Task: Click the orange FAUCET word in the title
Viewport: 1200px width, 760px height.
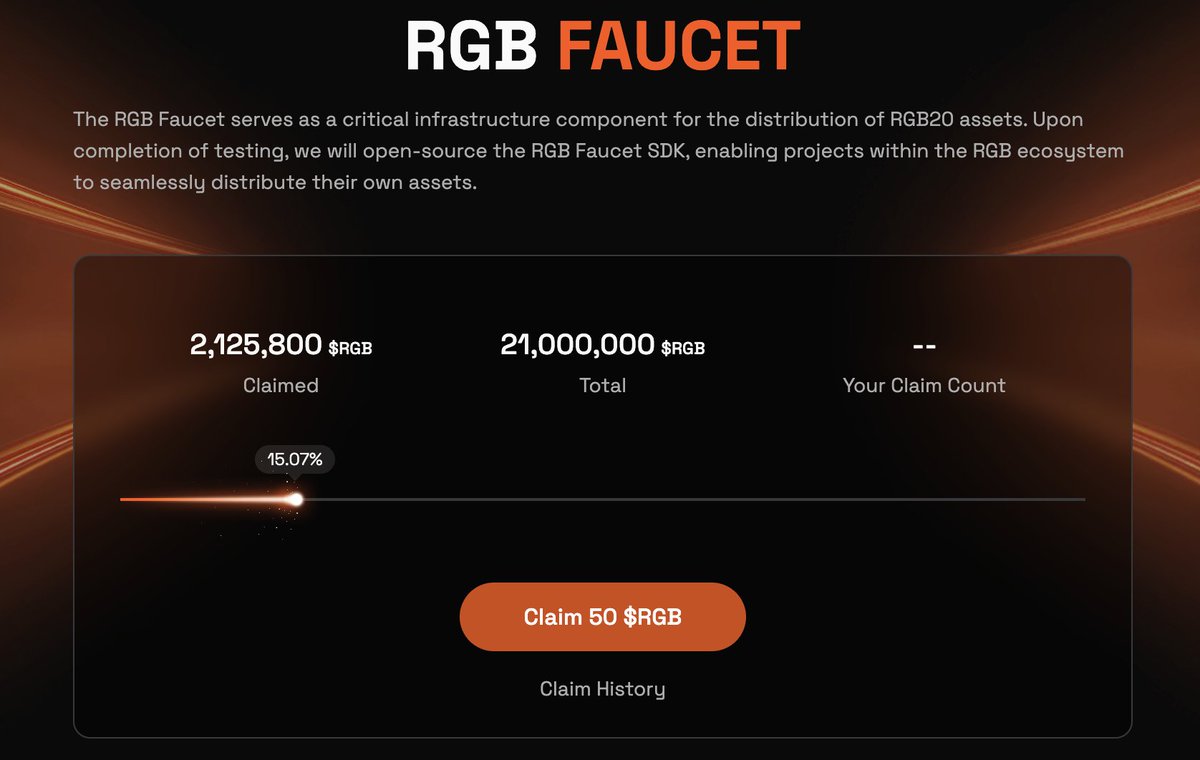Action: 679,45
